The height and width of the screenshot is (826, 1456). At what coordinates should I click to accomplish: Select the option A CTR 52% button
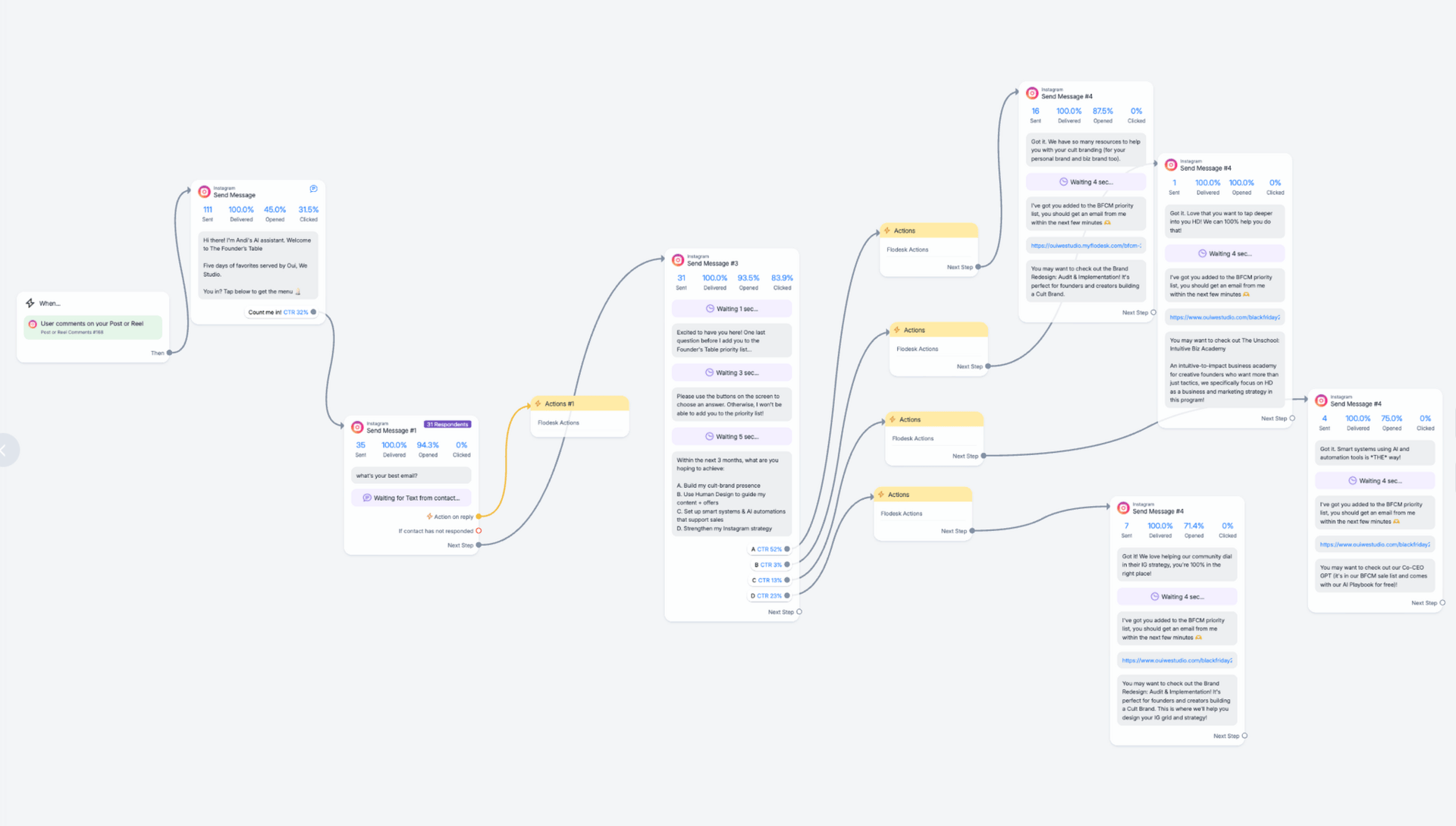[766, 549]
